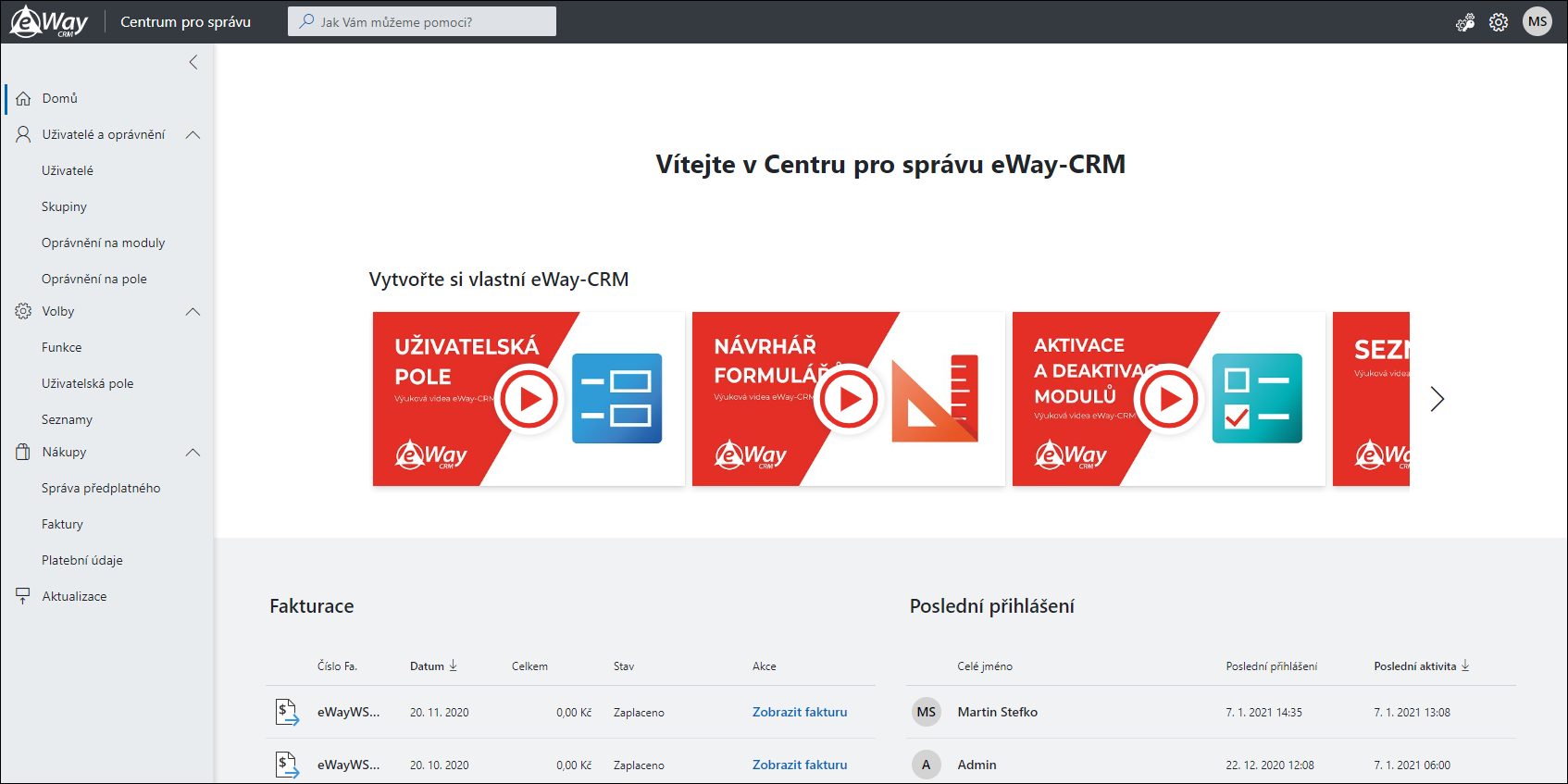
Task: Click the search magnifier icon
Action: tap(306, 21)
